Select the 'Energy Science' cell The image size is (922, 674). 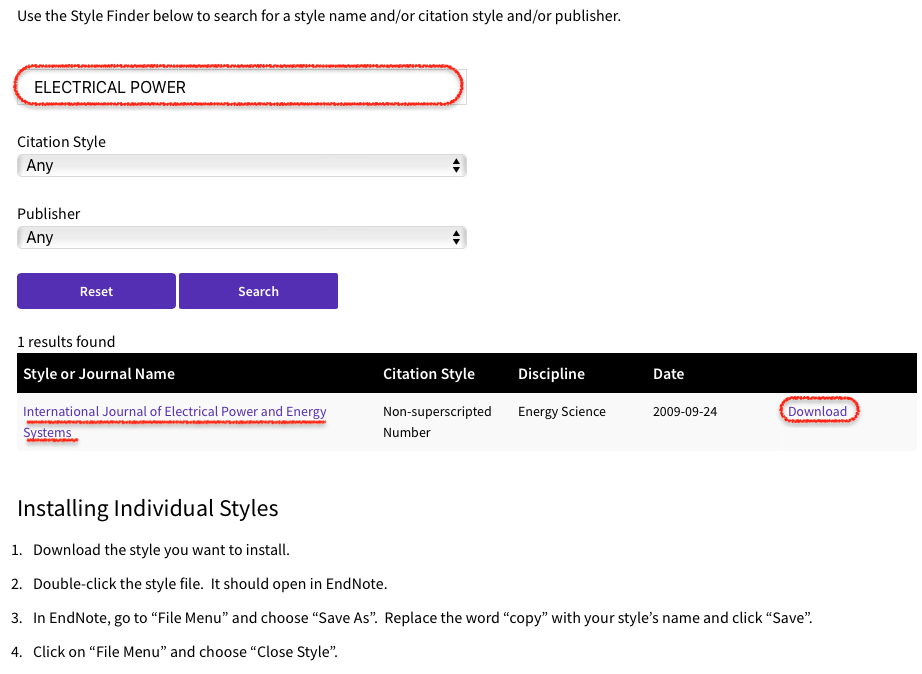click(x=562, y=412)
